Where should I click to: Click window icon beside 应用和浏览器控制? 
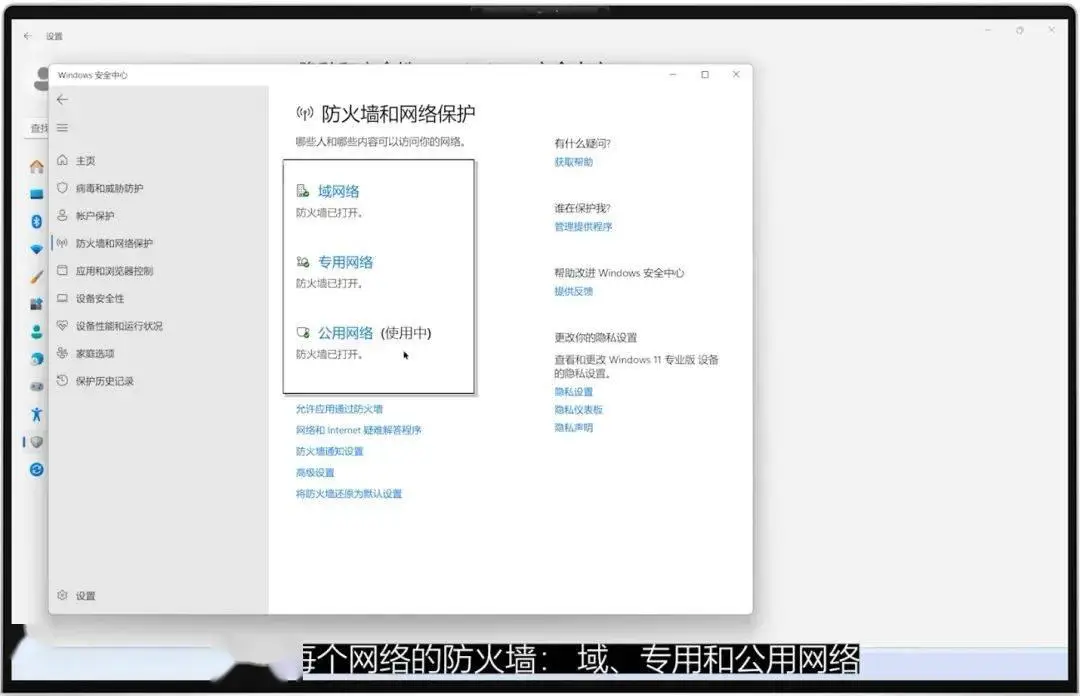(62, 270)
